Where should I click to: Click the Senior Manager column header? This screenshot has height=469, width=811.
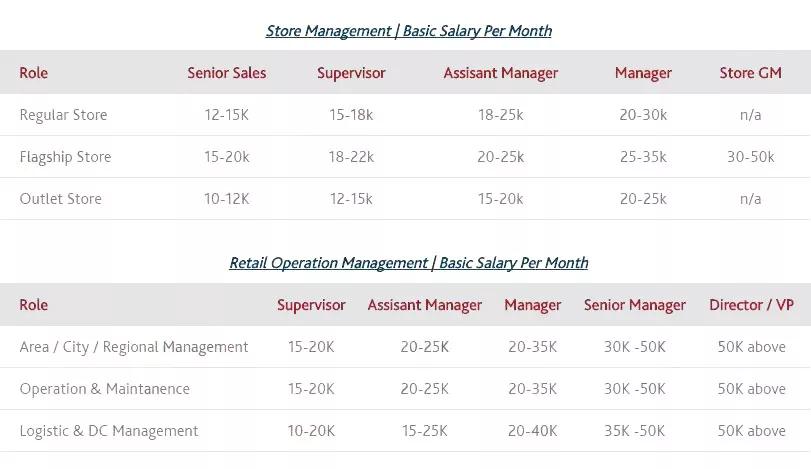pos(635,305)
